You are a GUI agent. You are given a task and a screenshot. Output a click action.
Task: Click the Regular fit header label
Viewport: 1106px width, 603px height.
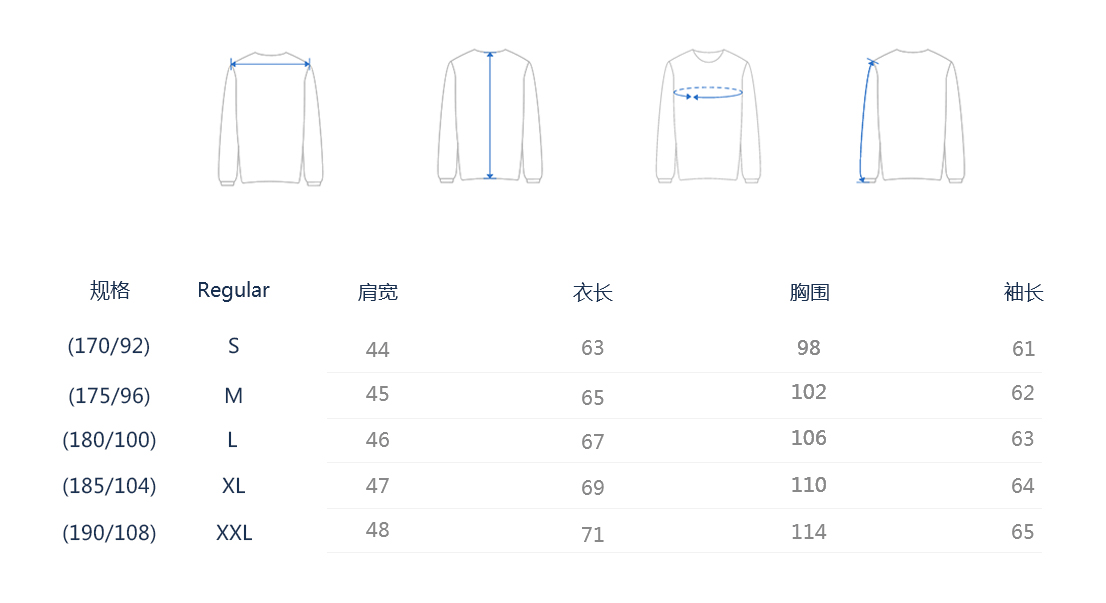tap(233, 290)
